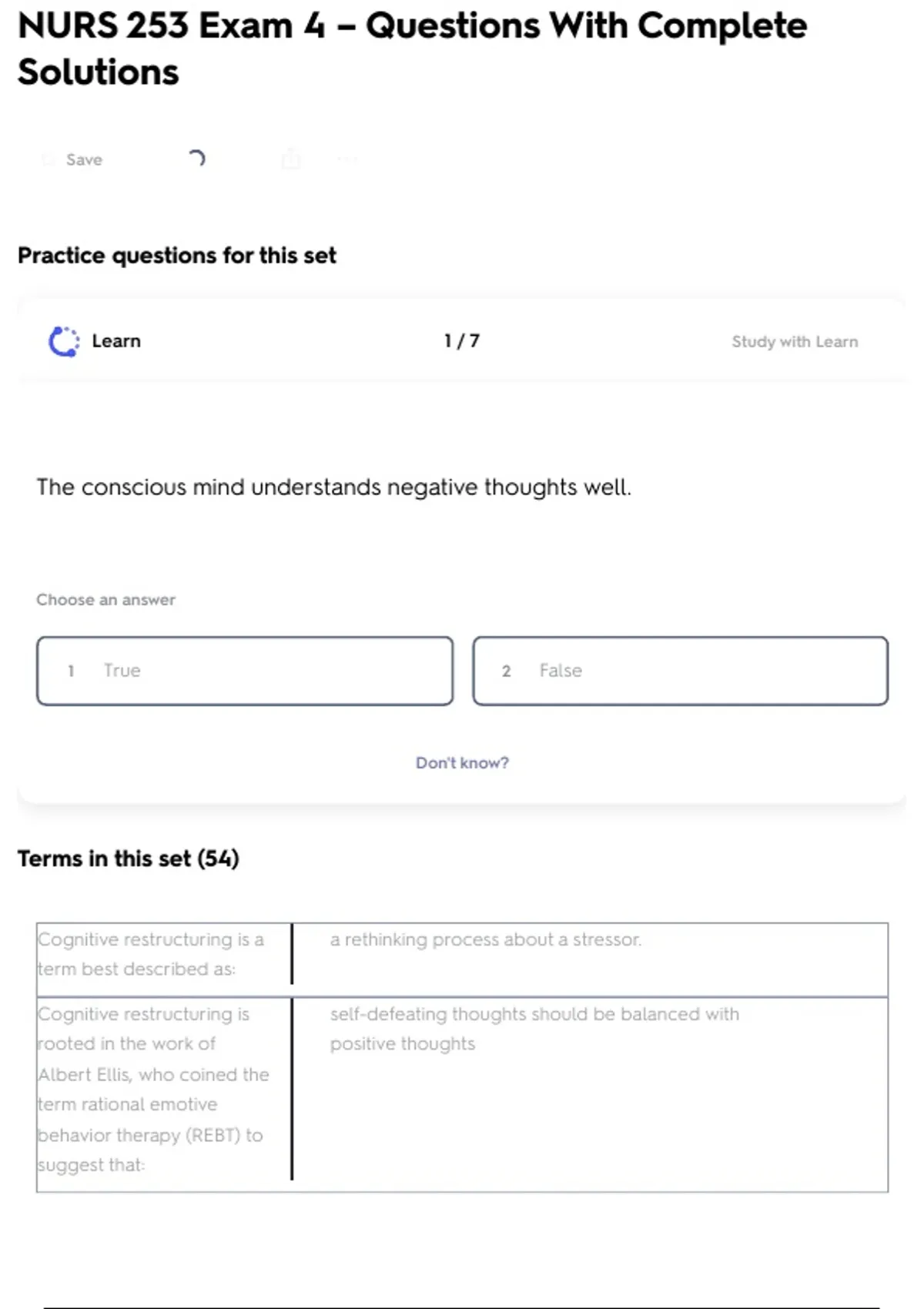This screenshot has width=924, height=1309.
Task: Open the three-dot more options menu
Action: 347,159
